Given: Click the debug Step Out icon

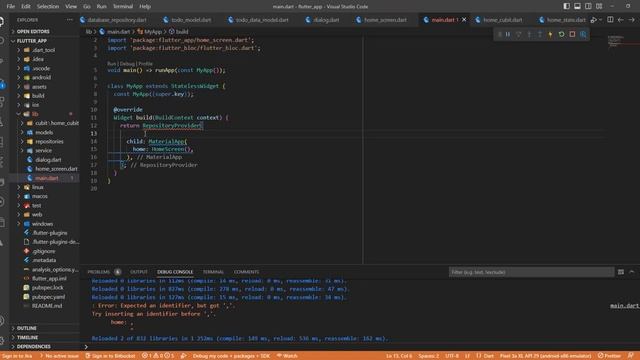Looking at the screenshot, I should click(540, 34).
